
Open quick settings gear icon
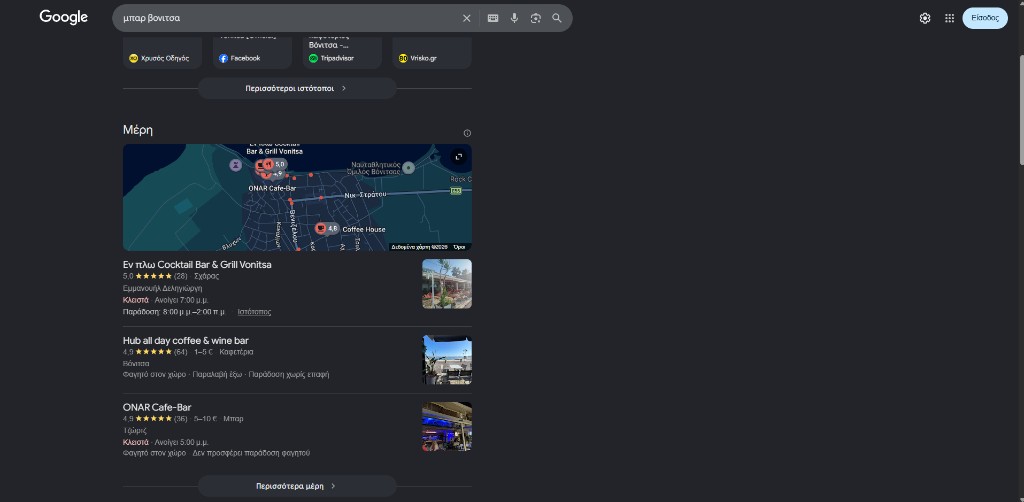coord(925,18)
